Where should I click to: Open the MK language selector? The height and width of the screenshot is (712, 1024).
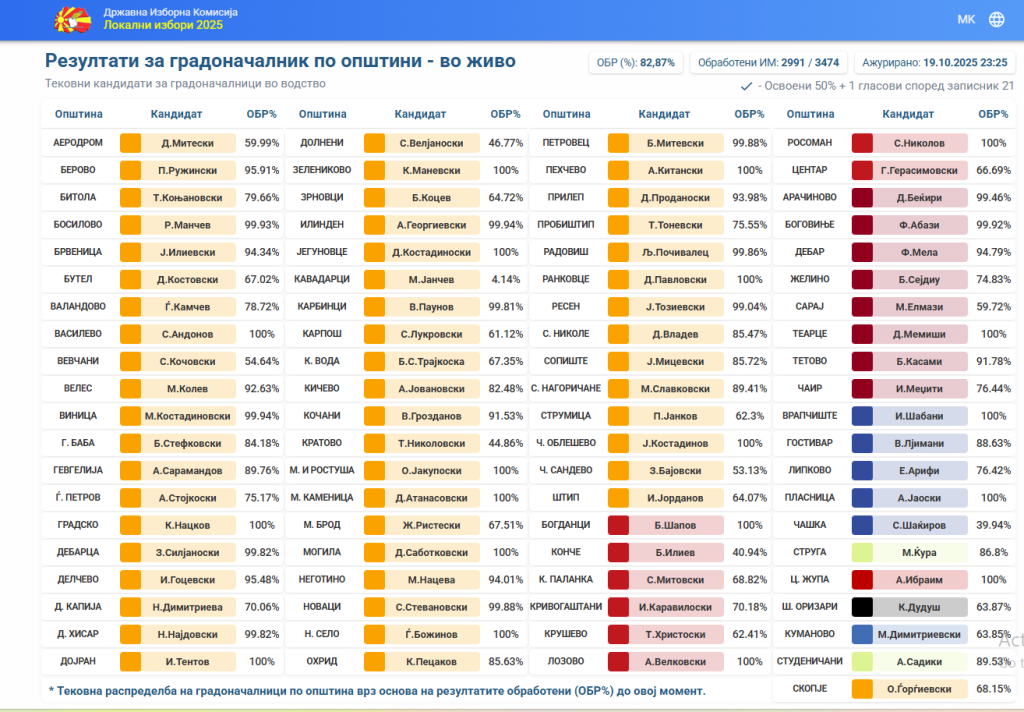(966, 20)
